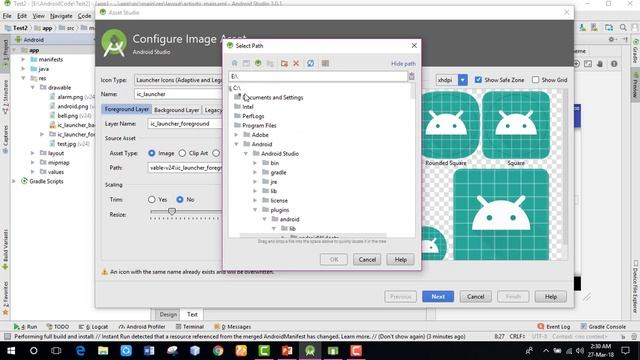Click Next in the Asset Studio wizard
Image resolution: width=640 pixels, height=360 pixels.
click(x=438, y=297)
